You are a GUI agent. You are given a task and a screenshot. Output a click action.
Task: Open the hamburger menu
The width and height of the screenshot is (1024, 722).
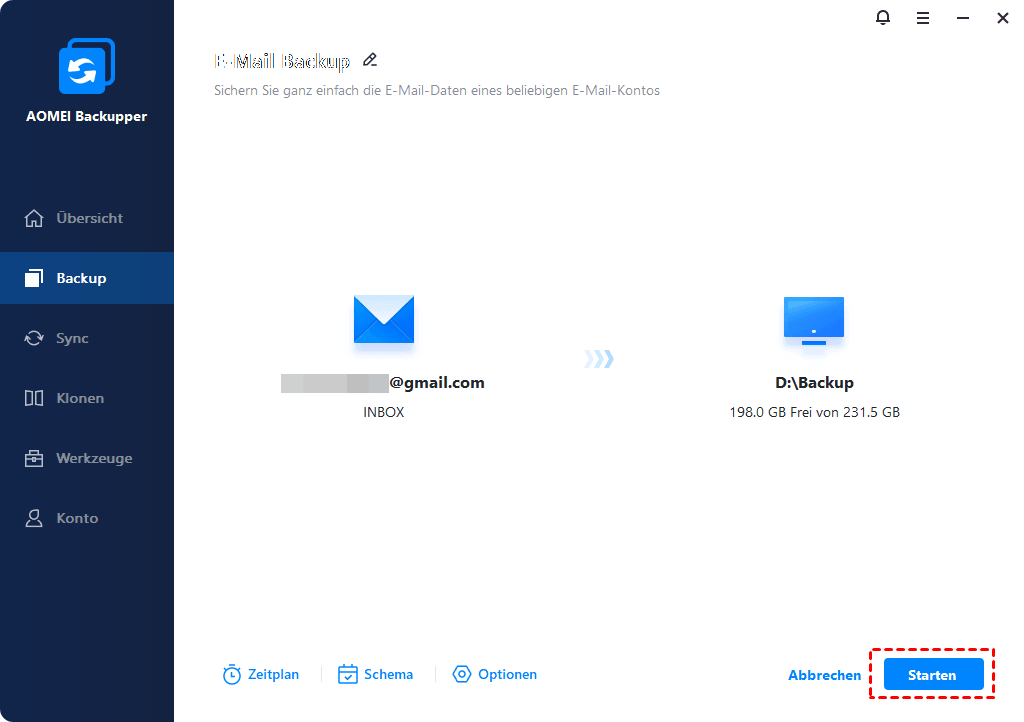pyautogui.click(x=922, y=18)
